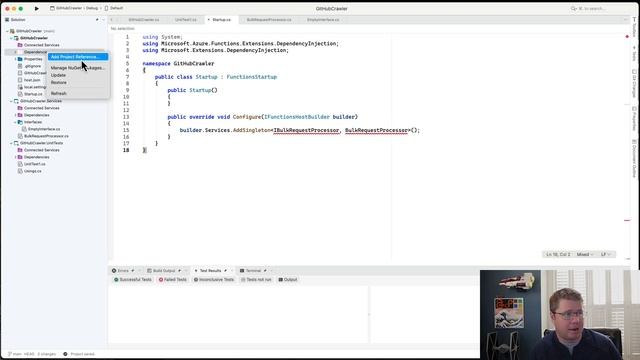Screen dimensions: 640x360
Task: Open the Default run configuration selector
Action: pyautogui.click(x=114, y=8)
